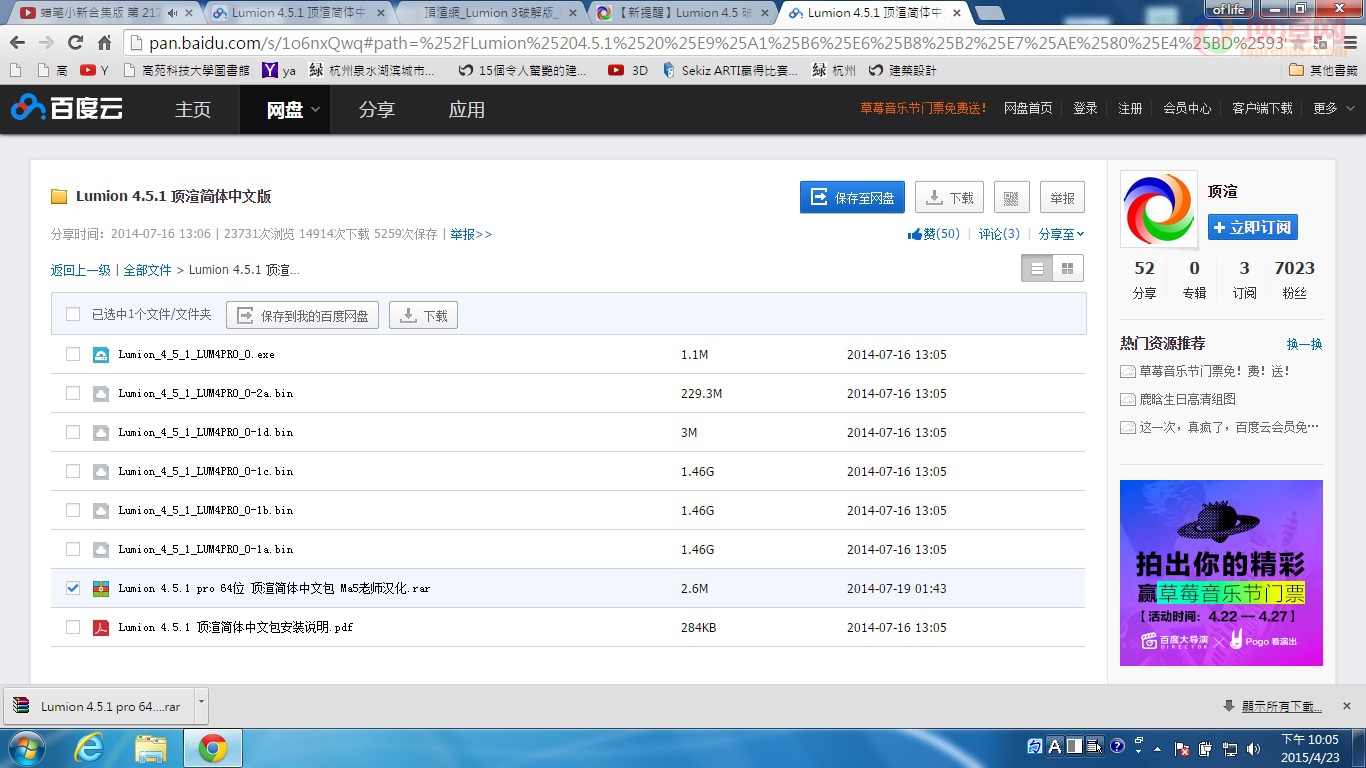
Task: Click the Baidu Cloud logo
Action: 67,108
